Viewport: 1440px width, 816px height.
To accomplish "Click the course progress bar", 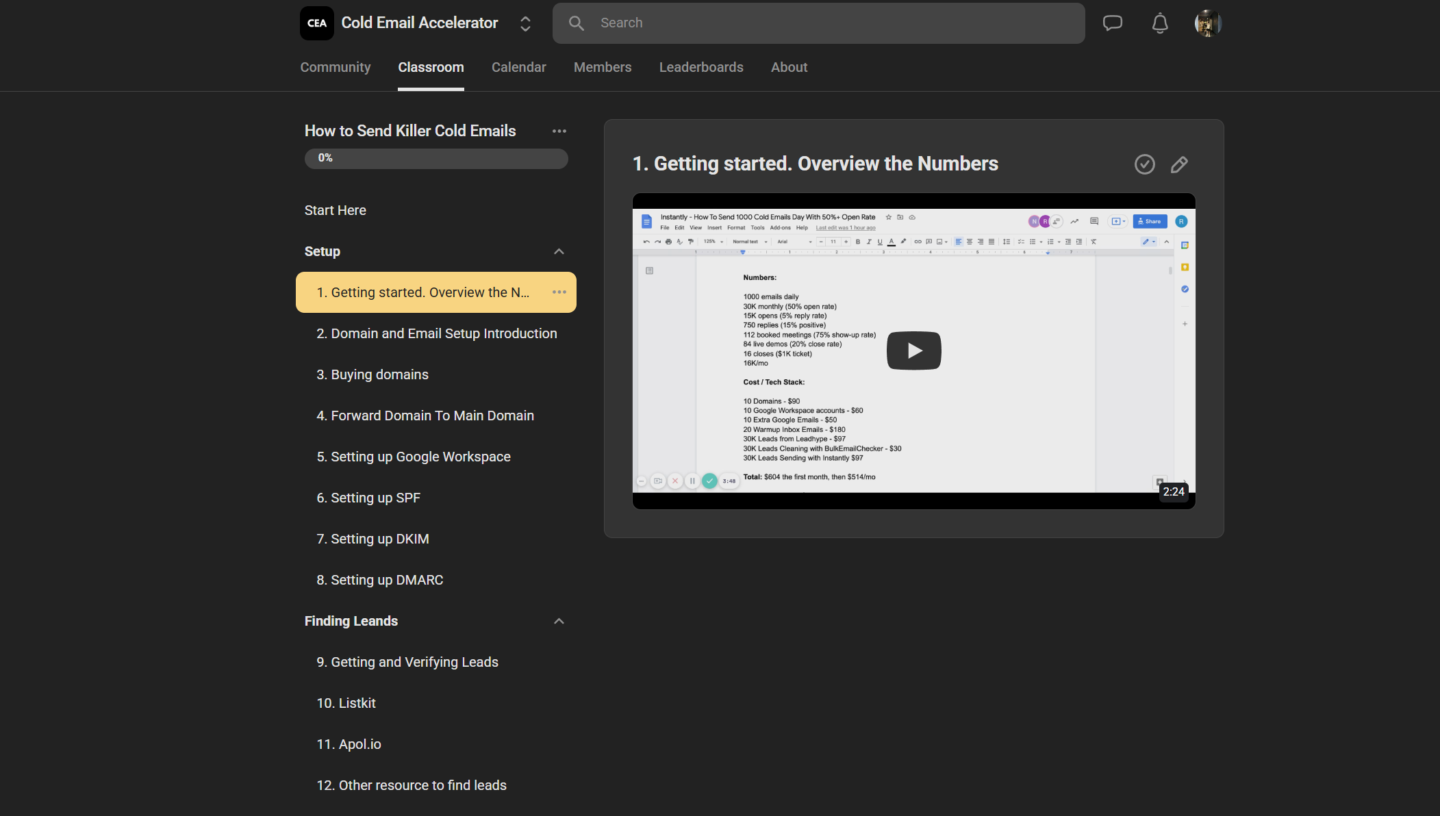I will pyautogui.click(x=436, y=158).
